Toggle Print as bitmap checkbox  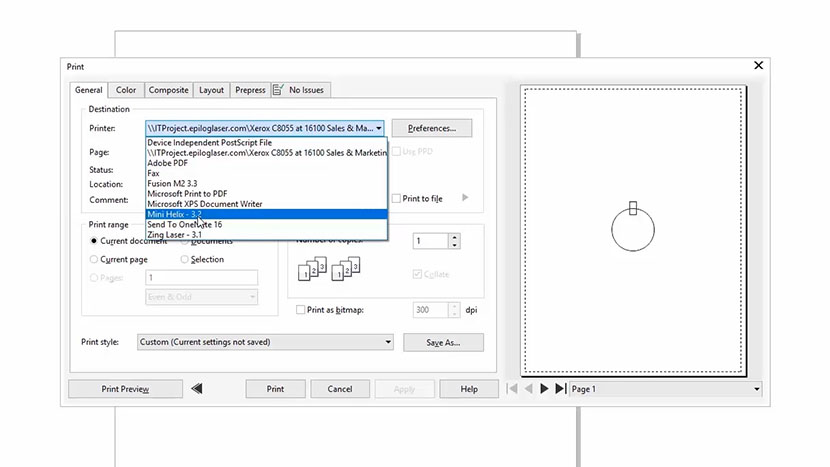point(301,310)
